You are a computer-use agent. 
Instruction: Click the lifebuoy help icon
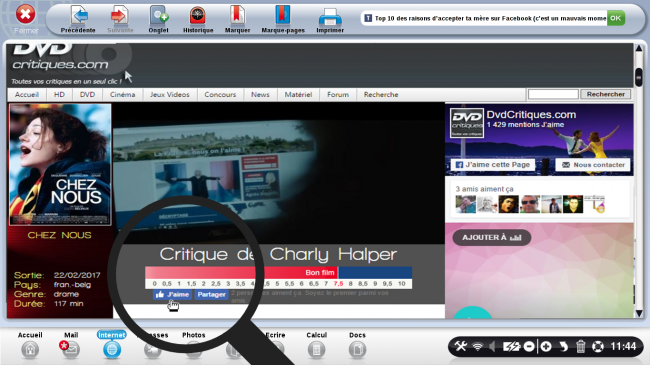[x=598, y=346]
